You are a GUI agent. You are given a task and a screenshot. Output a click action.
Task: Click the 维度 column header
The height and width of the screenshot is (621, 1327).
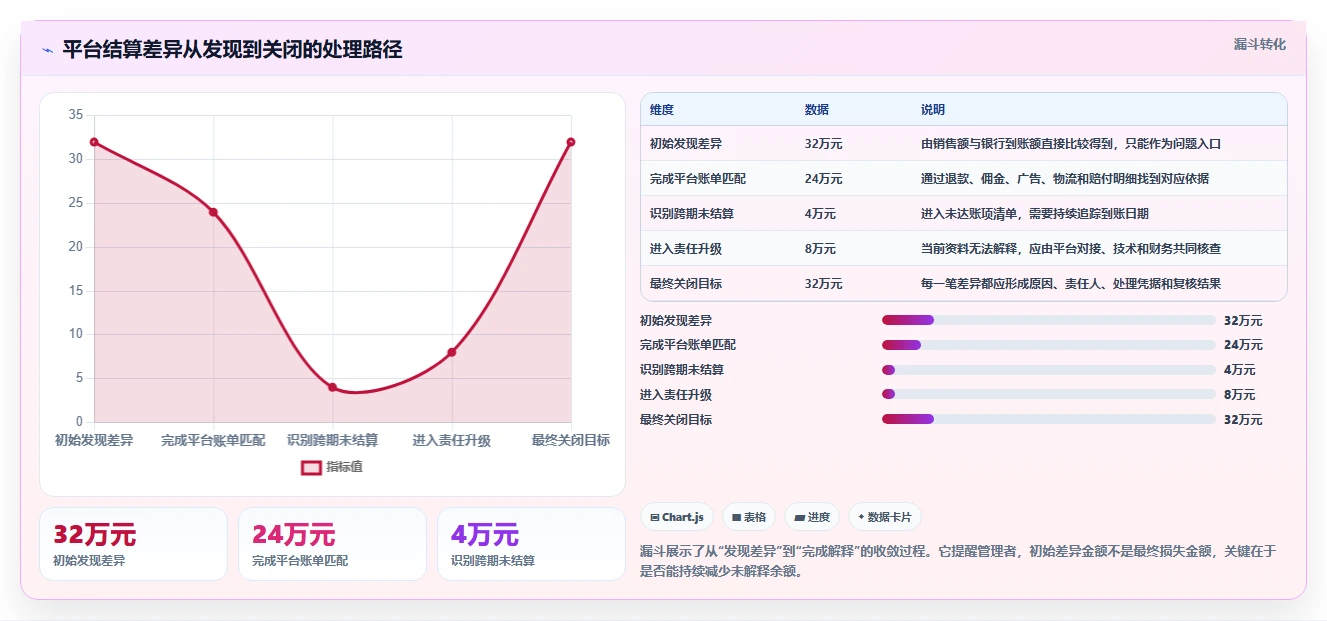click(662, 110)
